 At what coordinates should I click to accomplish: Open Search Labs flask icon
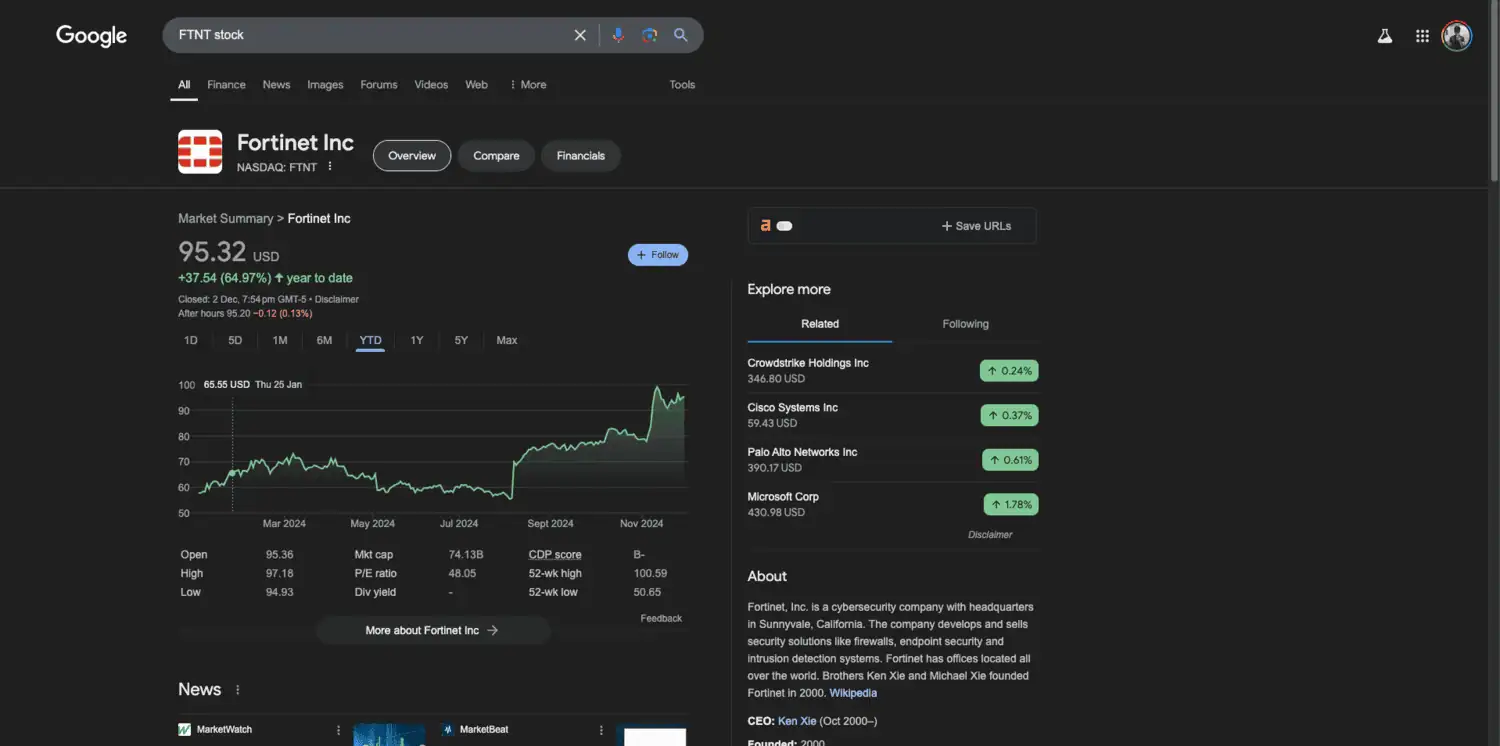pyautogui.click(x=1385, y=36)
